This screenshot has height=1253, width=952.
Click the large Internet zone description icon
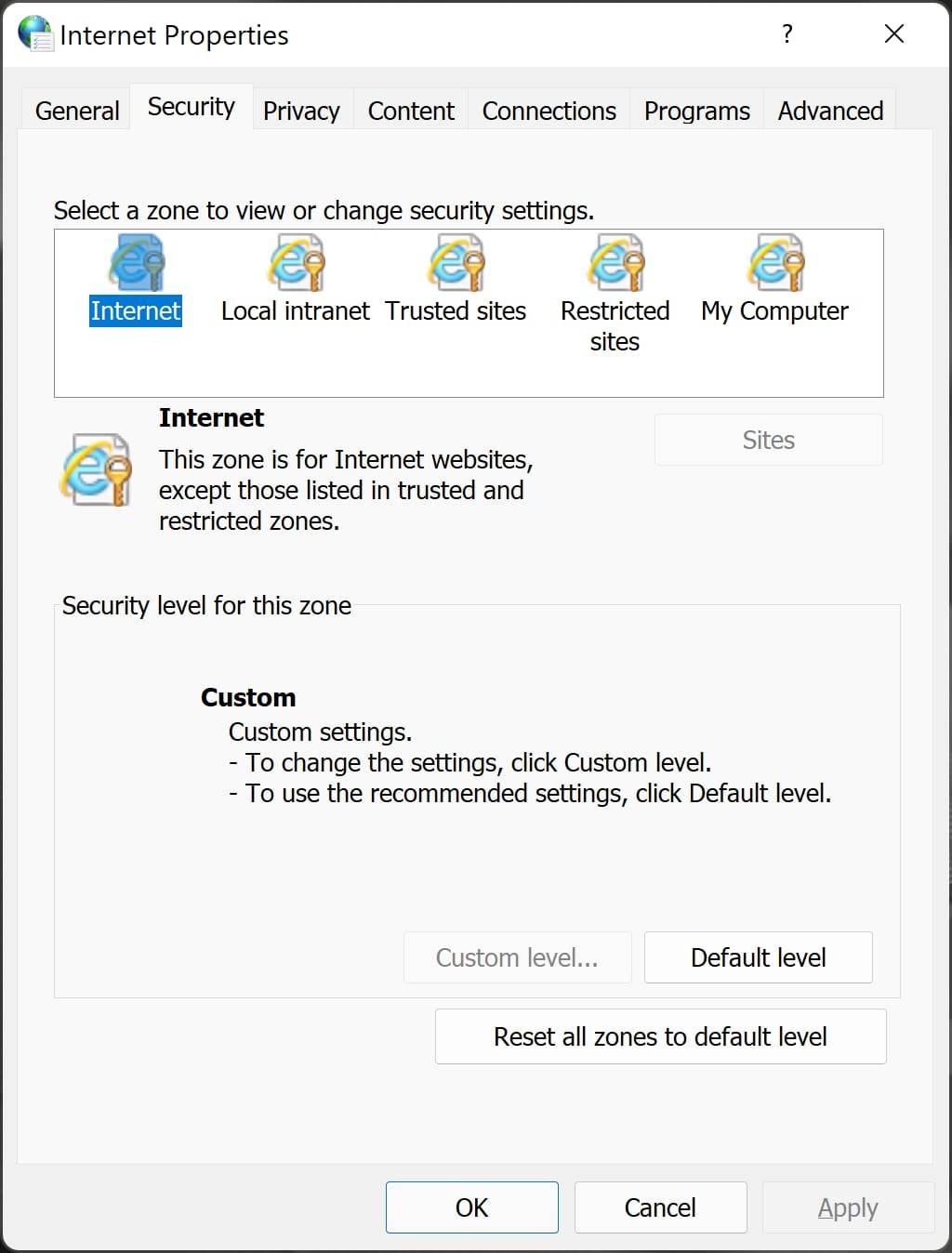click(x=96, y=469)
